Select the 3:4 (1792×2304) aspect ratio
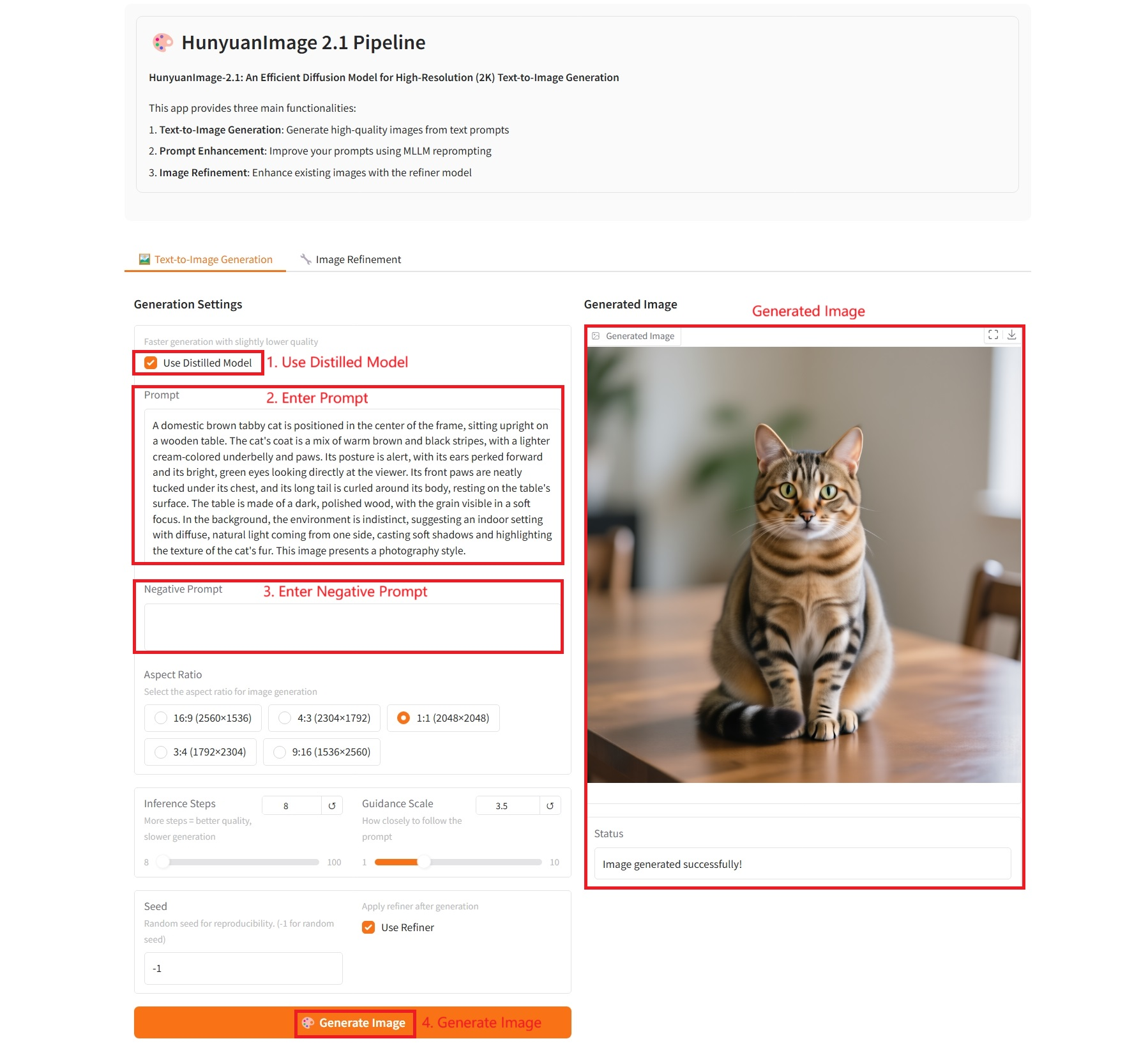Image resolution: width=1148 pixels, height=1055 pixels. click(x=200, y=752)
